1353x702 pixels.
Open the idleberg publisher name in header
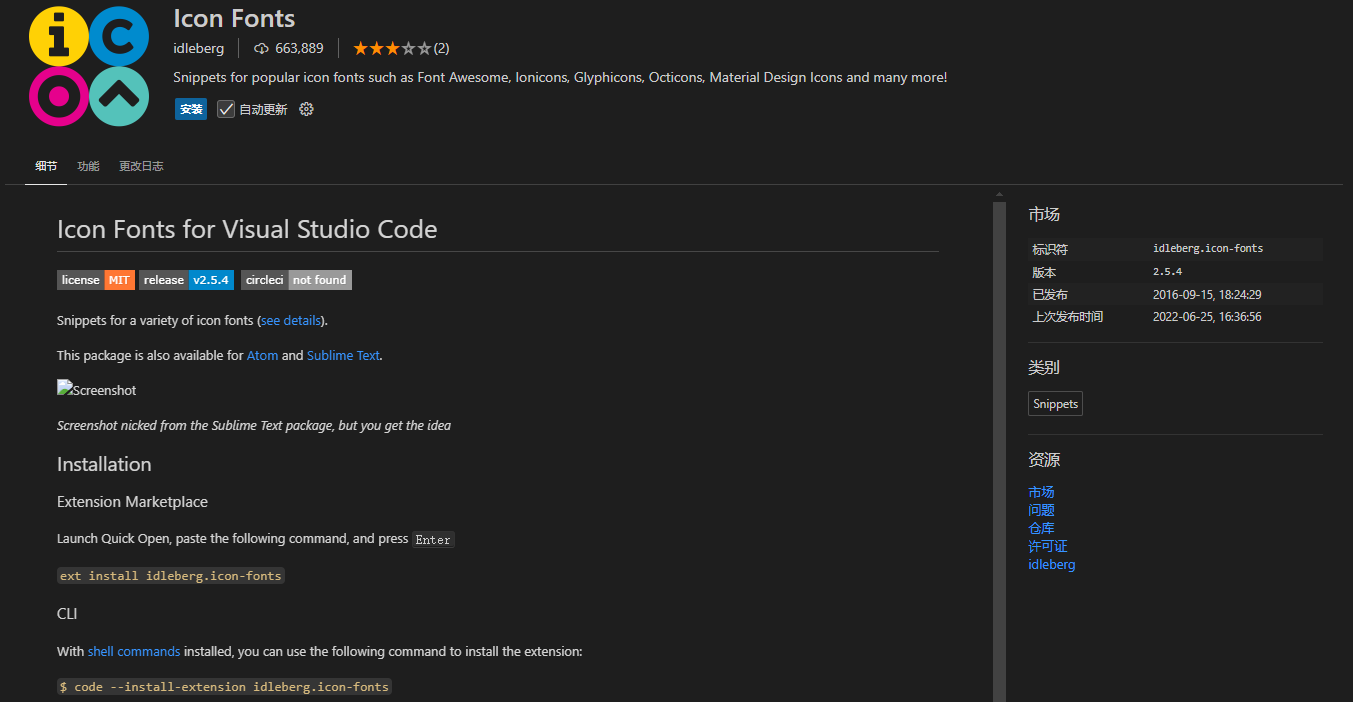199,48
